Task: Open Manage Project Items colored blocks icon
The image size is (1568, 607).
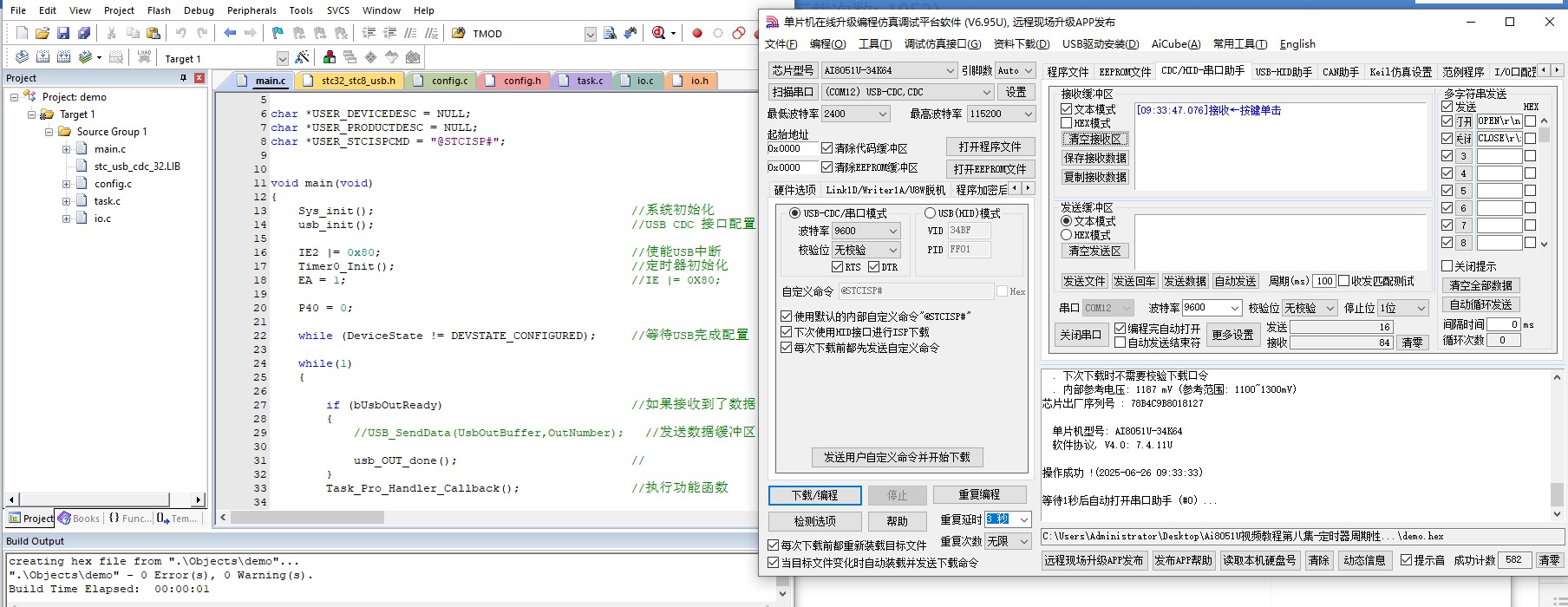Action: pos(330,57)
